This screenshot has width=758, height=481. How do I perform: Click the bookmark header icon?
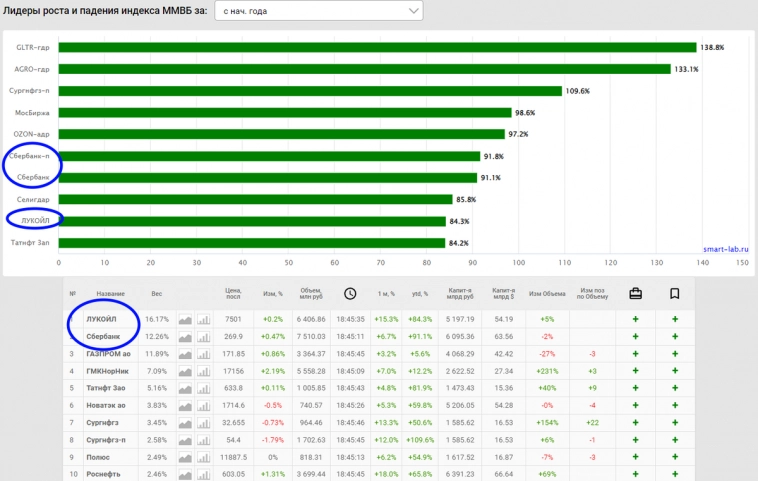[x=675, y=293]
